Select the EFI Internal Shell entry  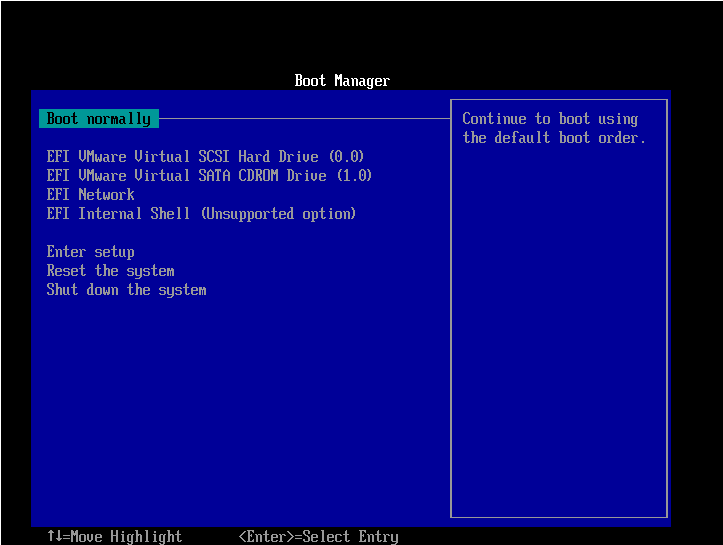(x=201, y=214)
